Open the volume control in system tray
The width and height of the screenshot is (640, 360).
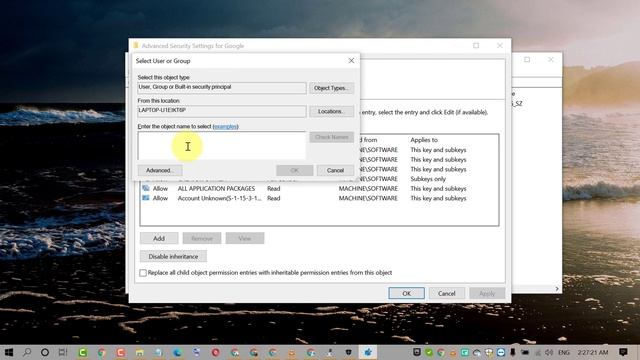[549, 352]
